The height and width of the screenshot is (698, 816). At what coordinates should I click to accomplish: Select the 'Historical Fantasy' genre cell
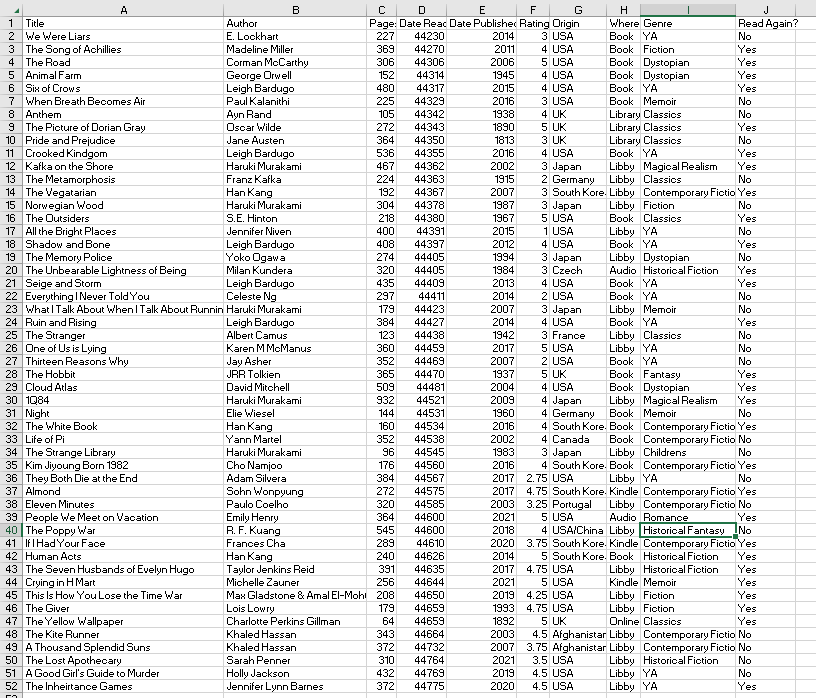point(690,530)
